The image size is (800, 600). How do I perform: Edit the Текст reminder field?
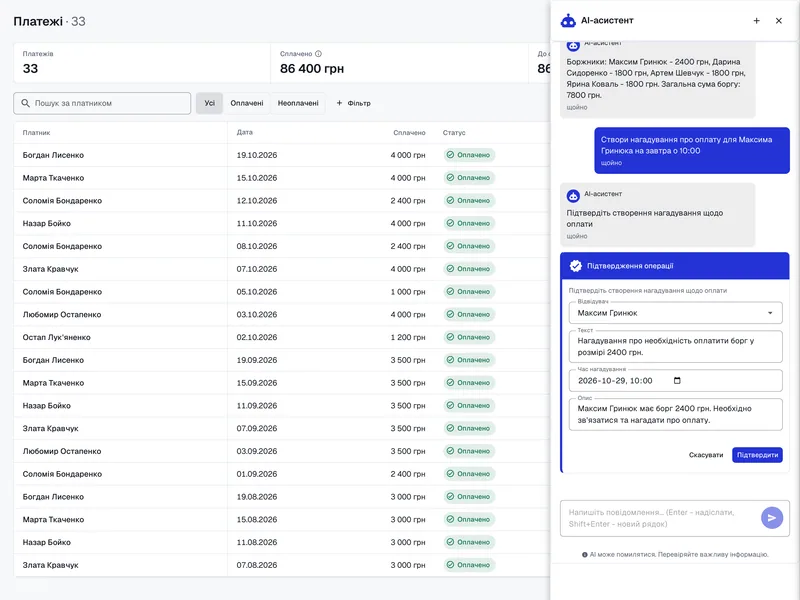[676, 346]
